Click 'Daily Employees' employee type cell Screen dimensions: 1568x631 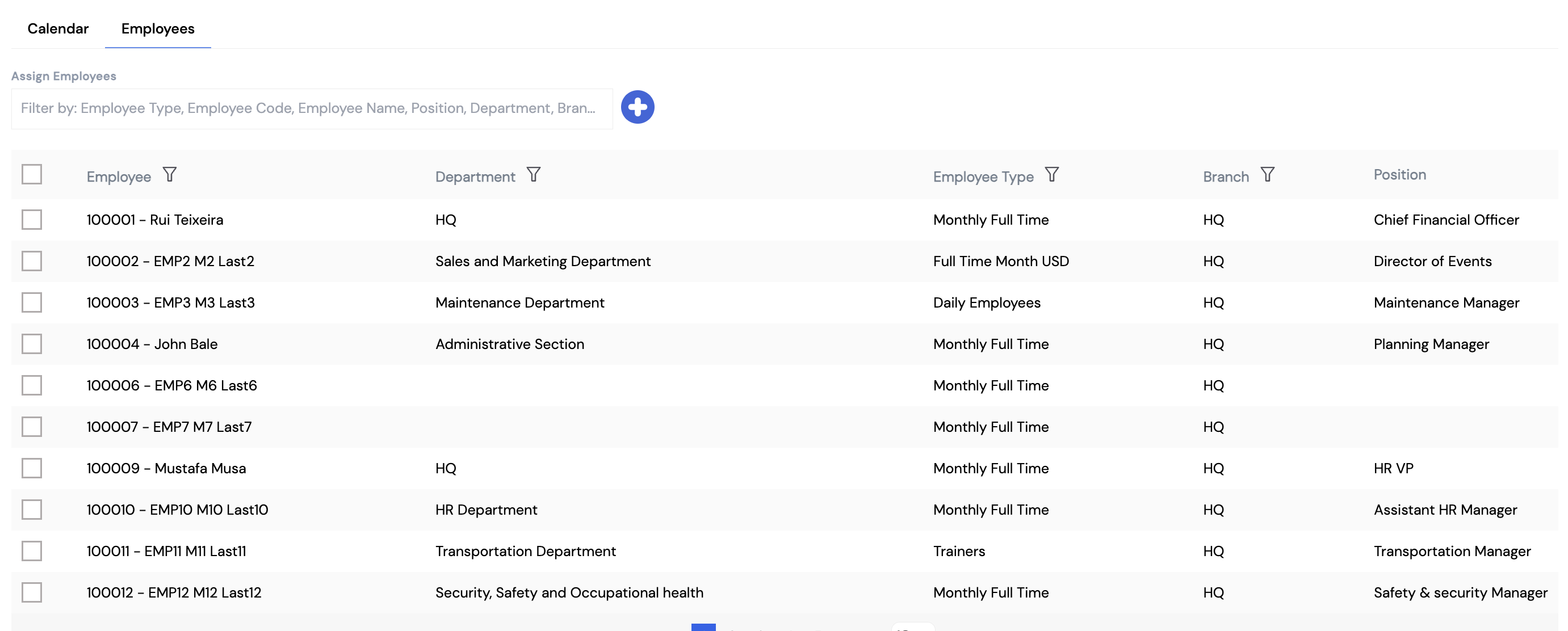coord(987,302)
